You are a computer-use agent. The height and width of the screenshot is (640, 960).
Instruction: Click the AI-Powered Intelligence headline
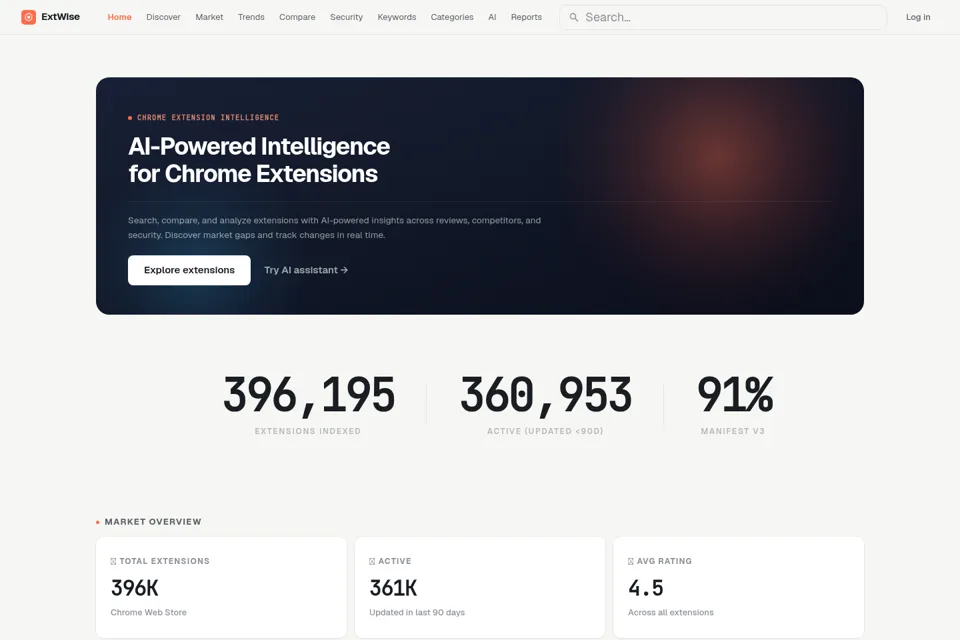click(259, 160)
